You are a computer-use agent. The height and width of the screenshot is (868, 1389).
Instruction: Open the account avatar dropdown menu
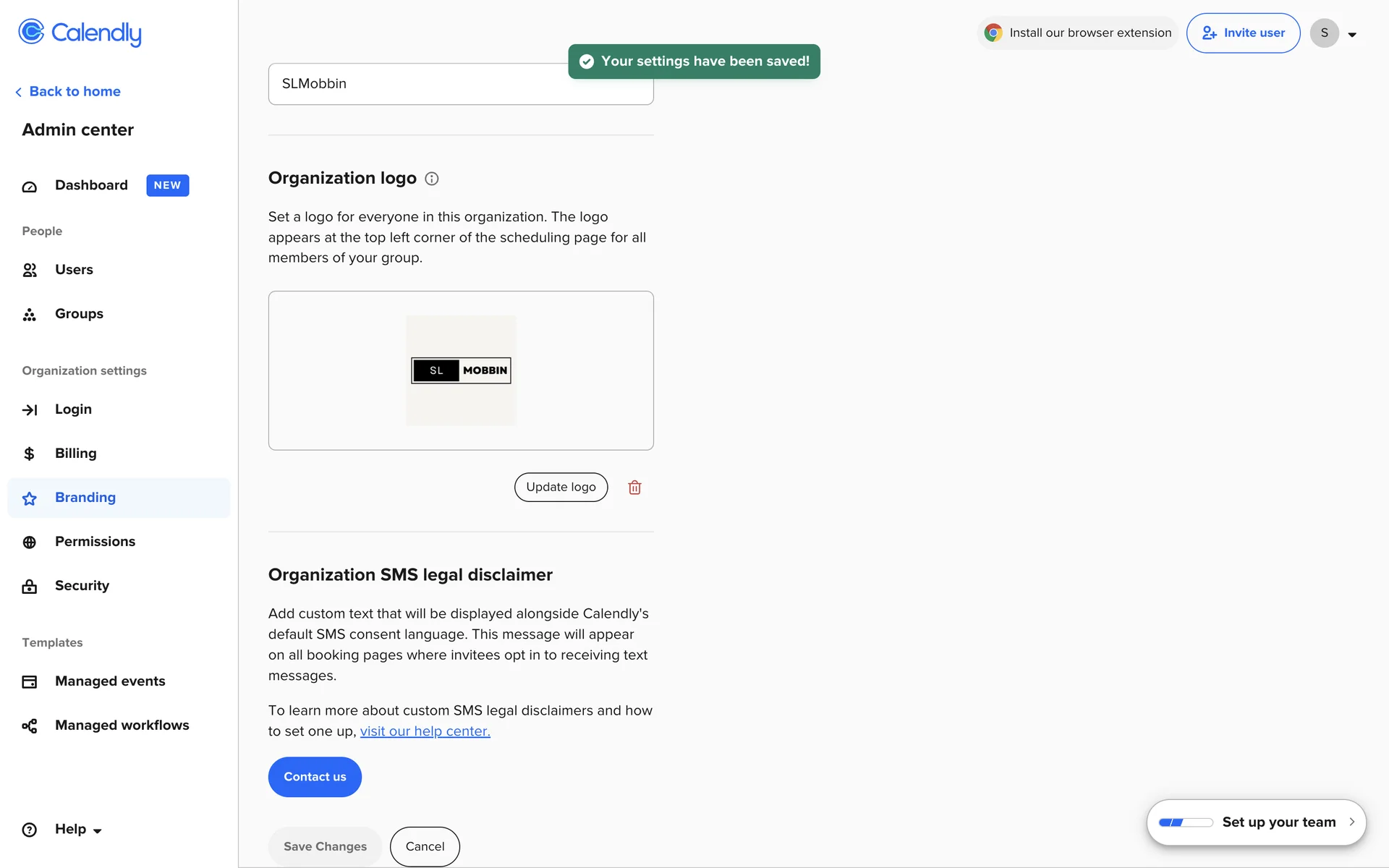click(1334, 33)
